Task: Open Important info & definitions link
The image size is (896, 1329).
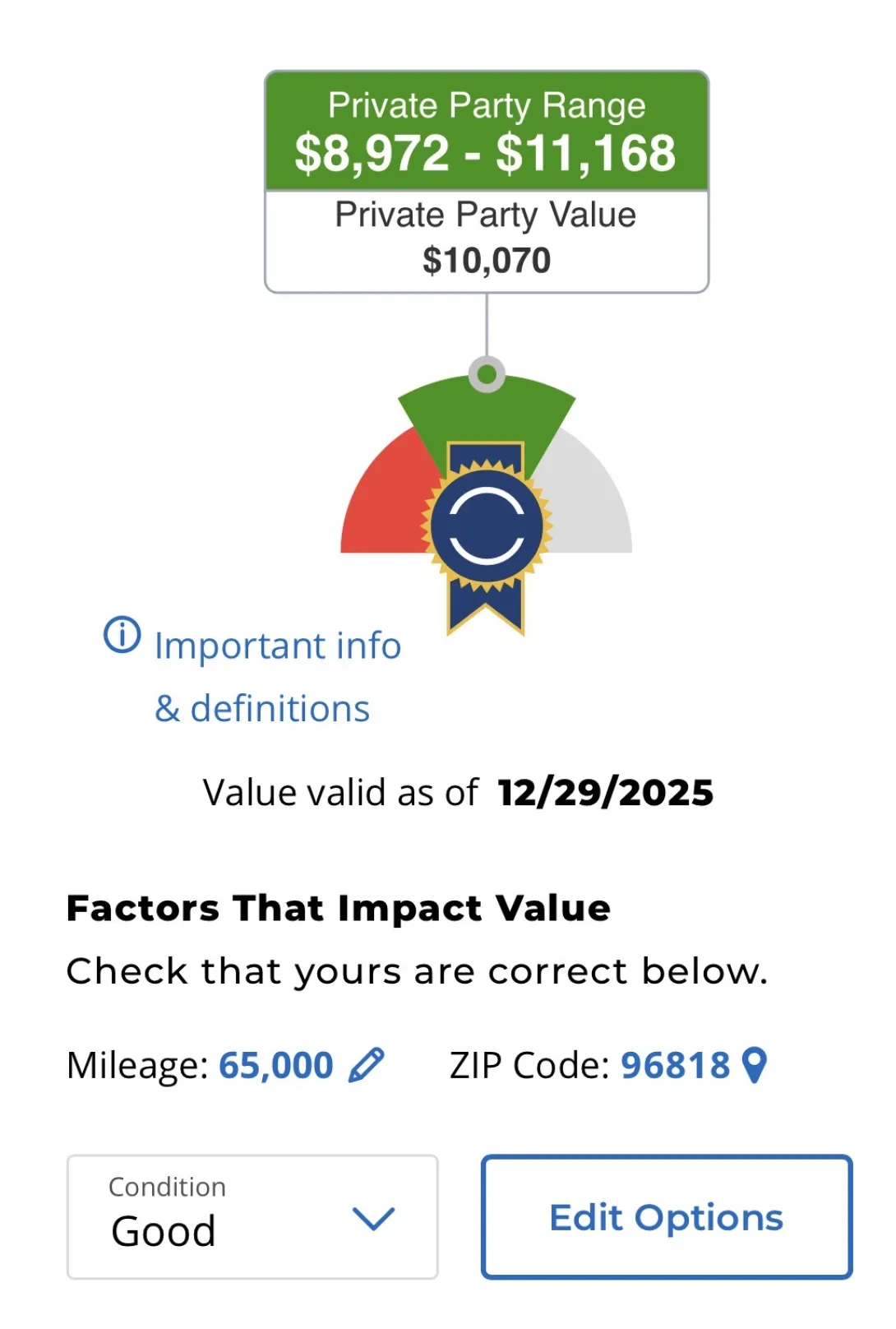Action: [x=277, y=676]
